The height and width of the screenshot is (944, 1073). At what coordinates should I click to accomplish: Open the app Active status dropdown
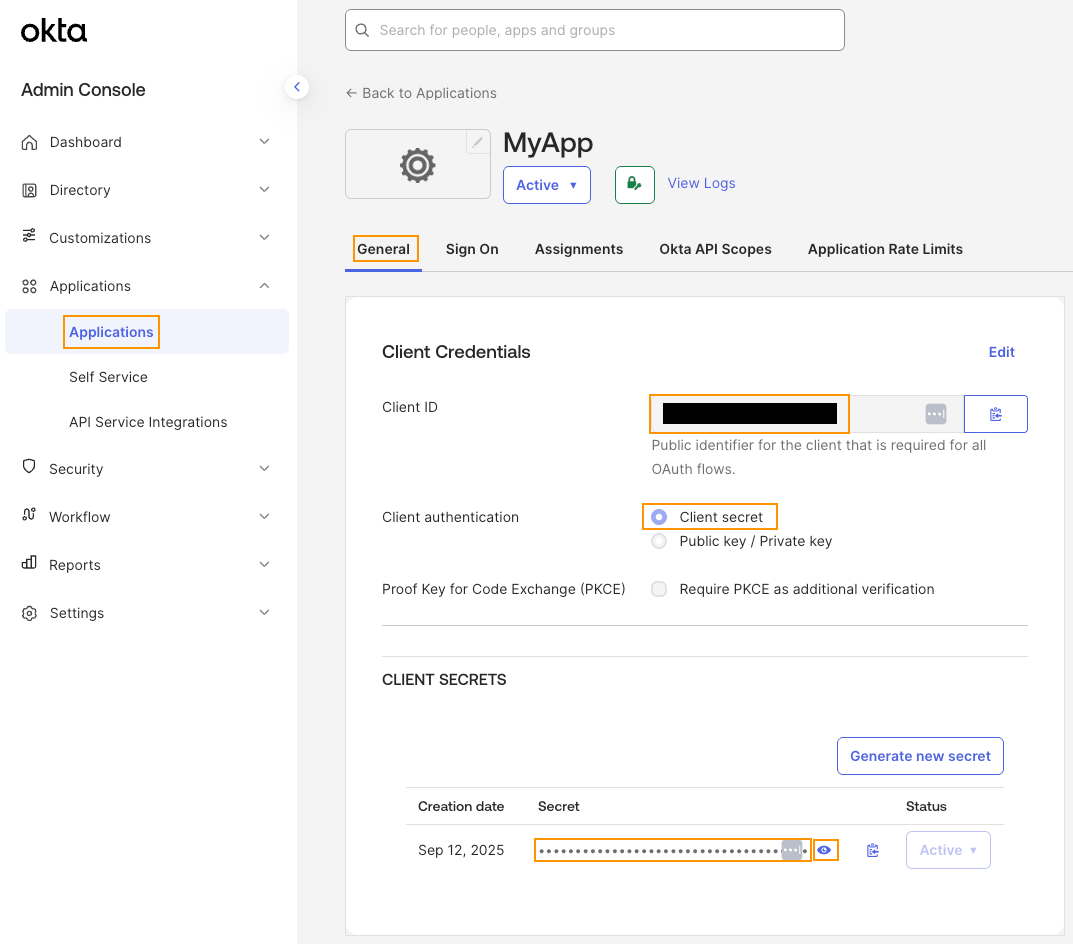[x=547, y=185]
